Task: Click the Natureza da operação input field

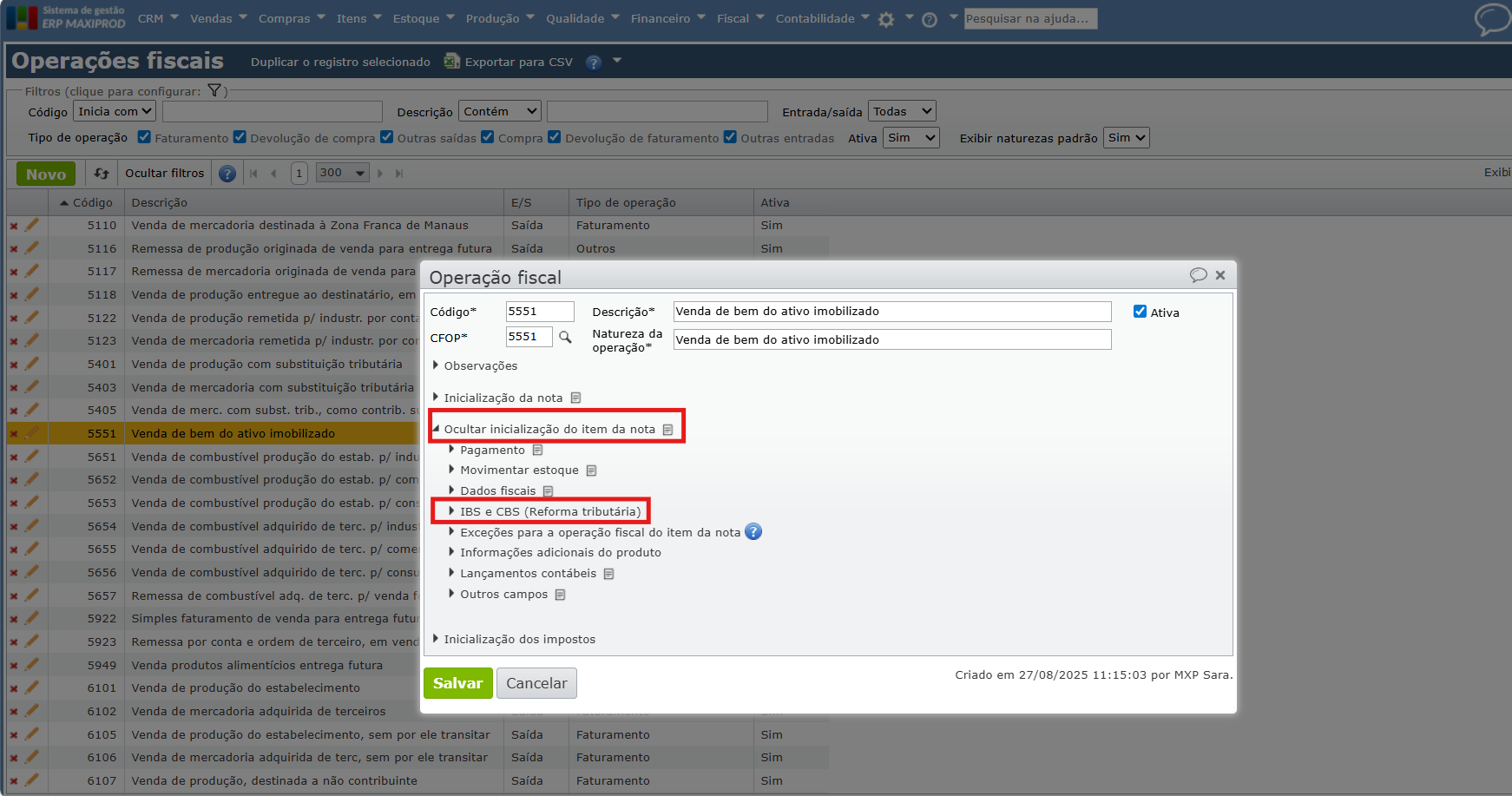Action: [x=892, y=339]
